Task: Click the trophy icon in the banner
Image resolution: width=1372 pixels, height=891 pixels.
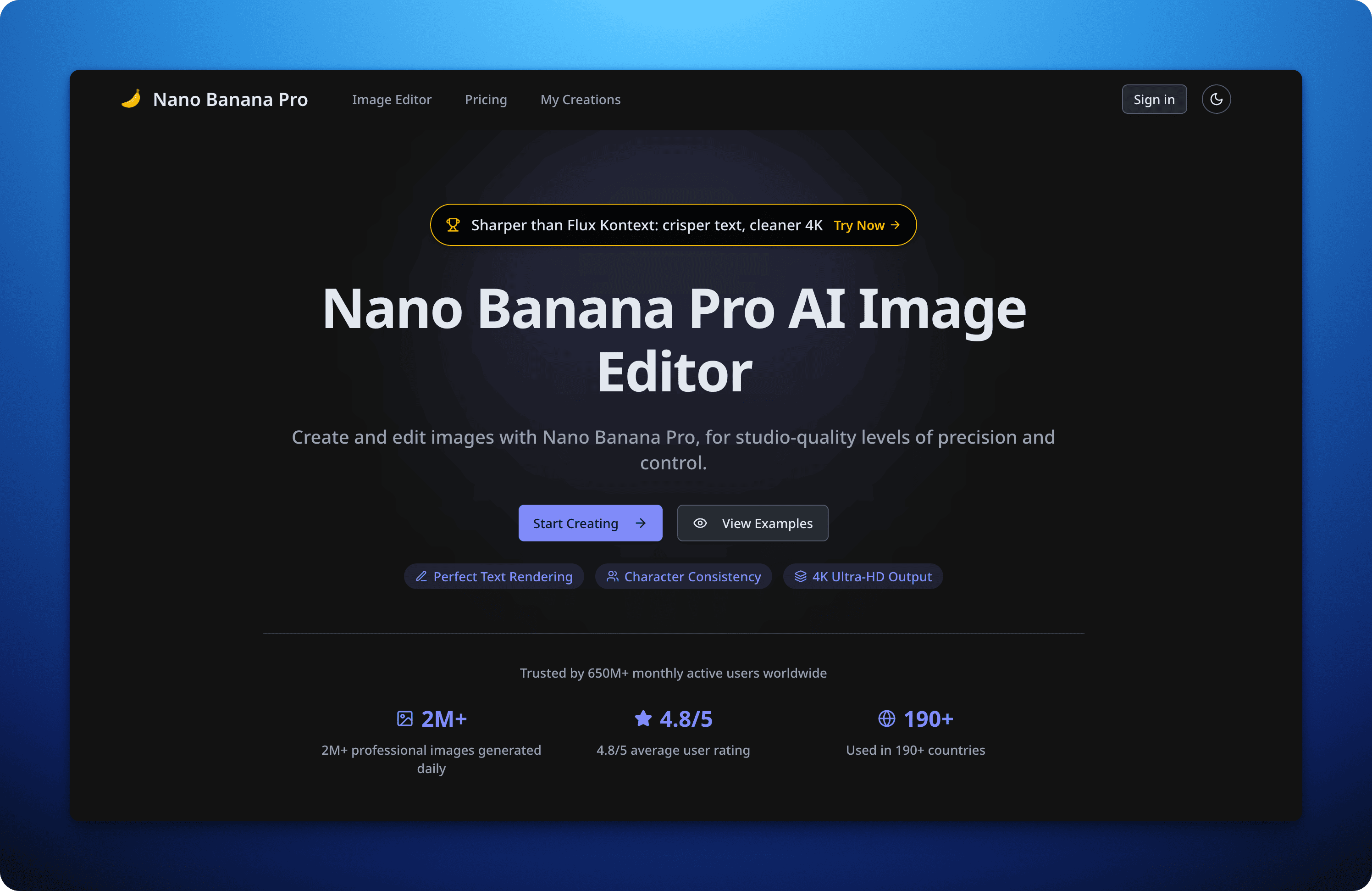Action: tap(453, 225)
